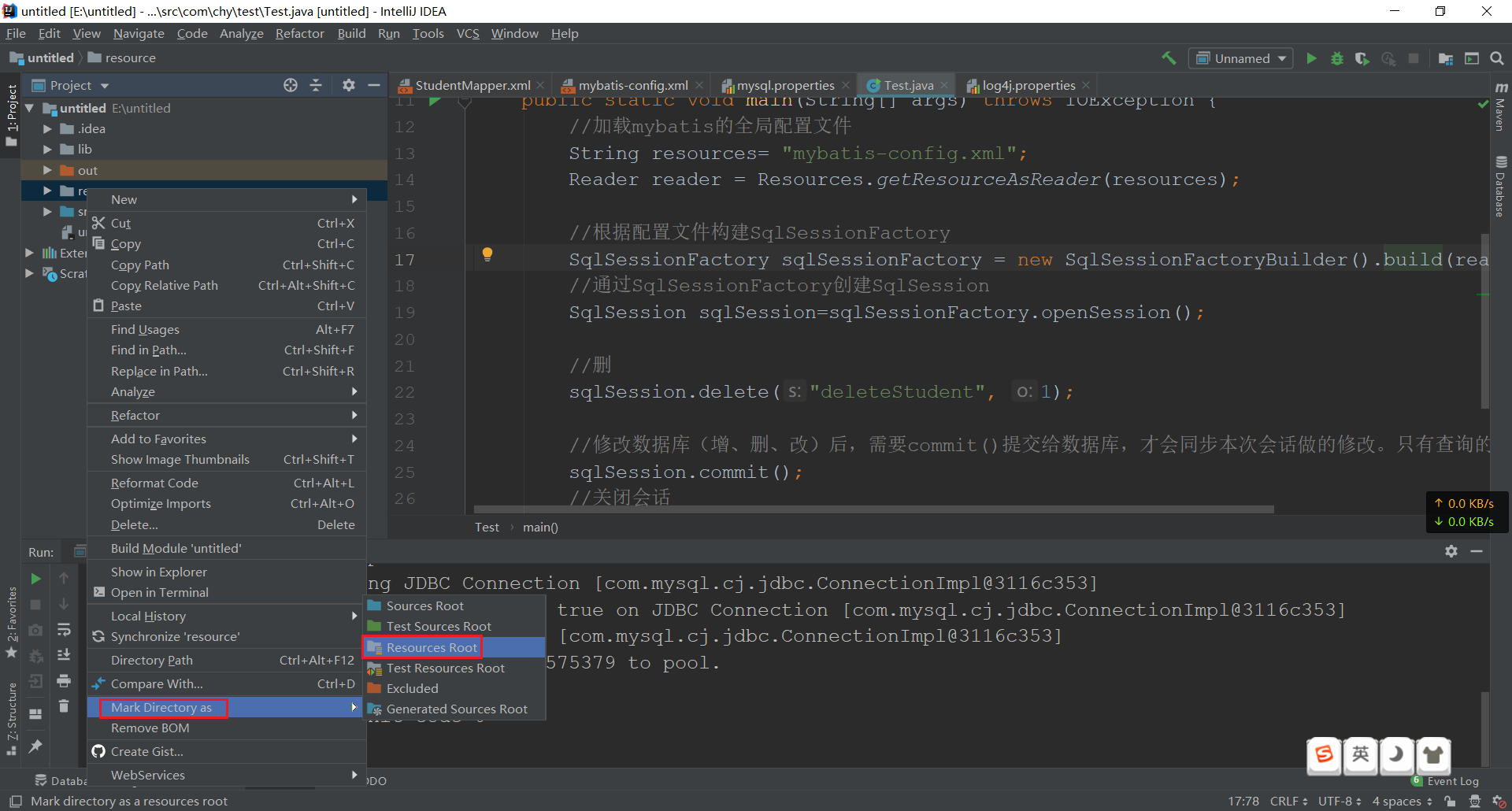Toggle the 1: Project side tool window
Image resolution: width=1512 pixels, height=811 pixels.
[x=11, y=115]
